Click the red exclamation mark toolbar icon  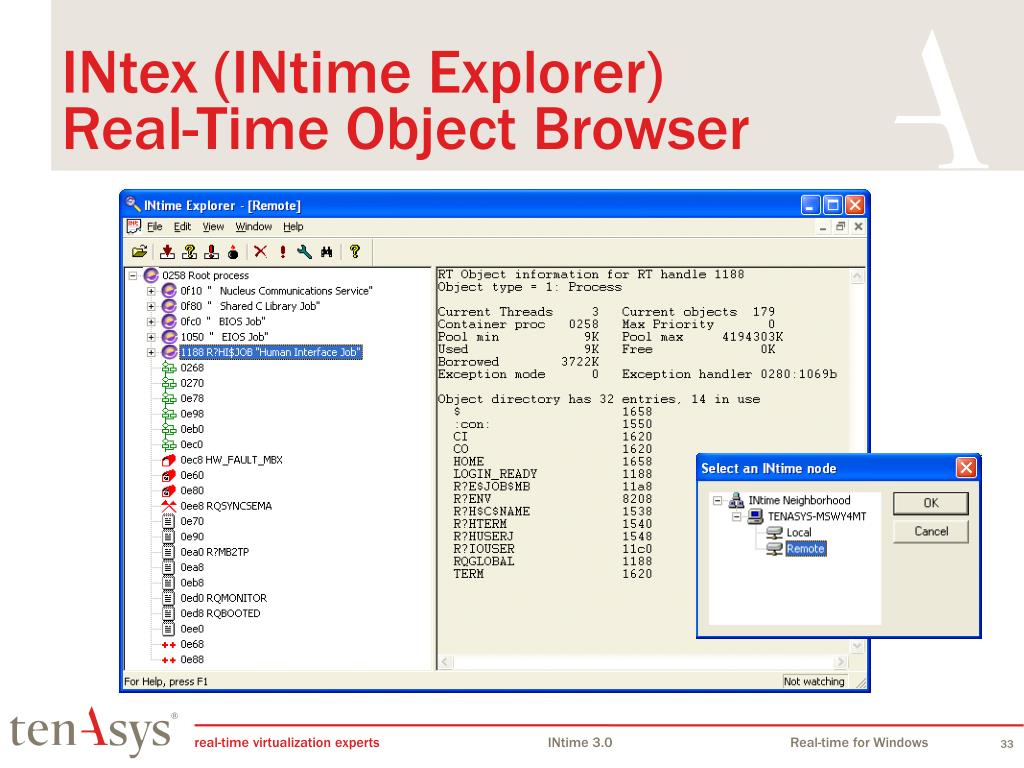tap(283, 252)
